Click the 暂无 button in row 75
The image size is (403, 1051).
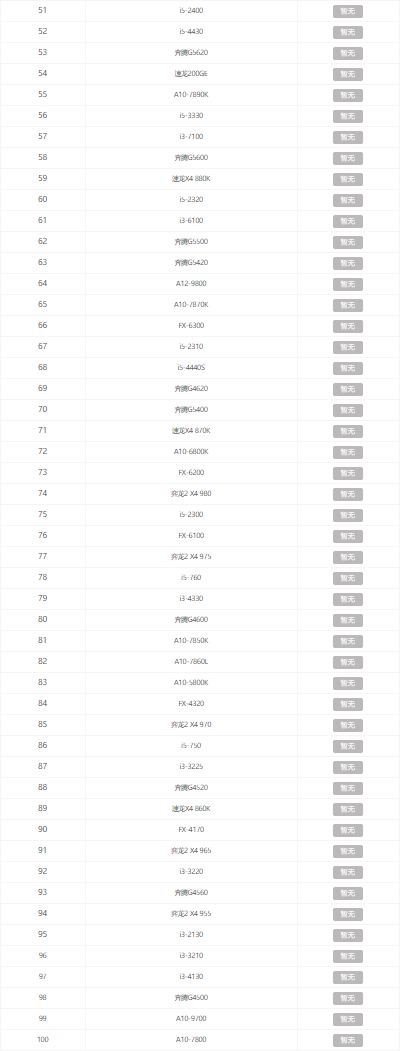(347, 515)
